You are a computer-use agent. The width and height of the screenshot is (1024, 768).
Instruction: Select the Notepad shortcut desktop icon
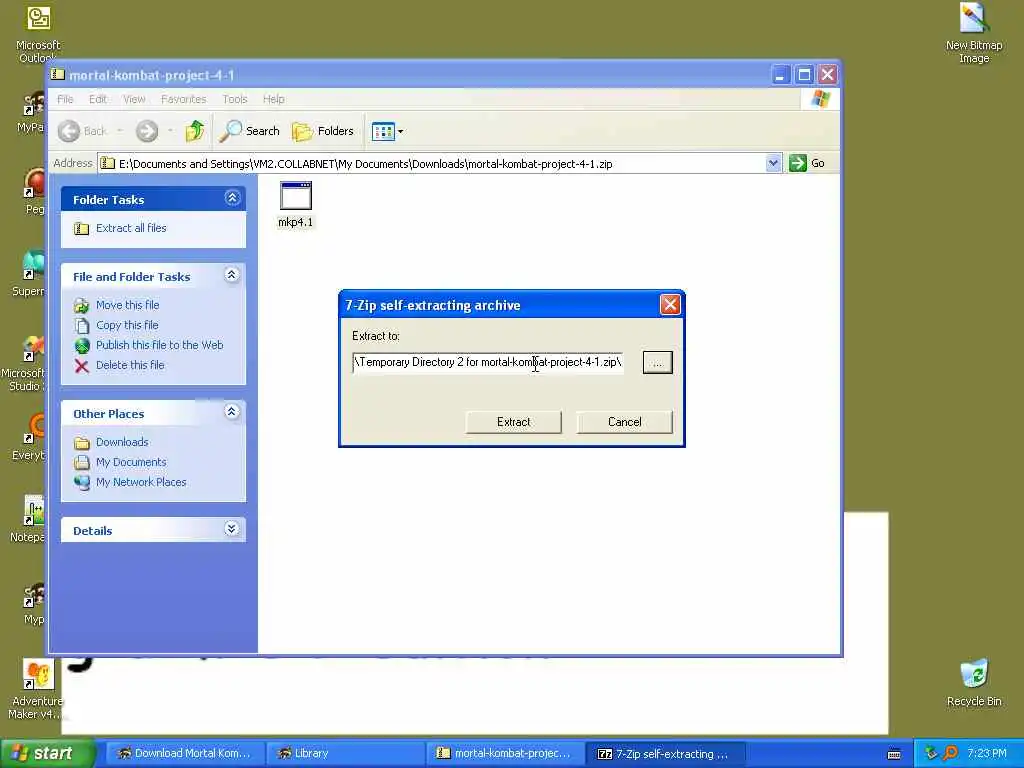tap(29, 519)
